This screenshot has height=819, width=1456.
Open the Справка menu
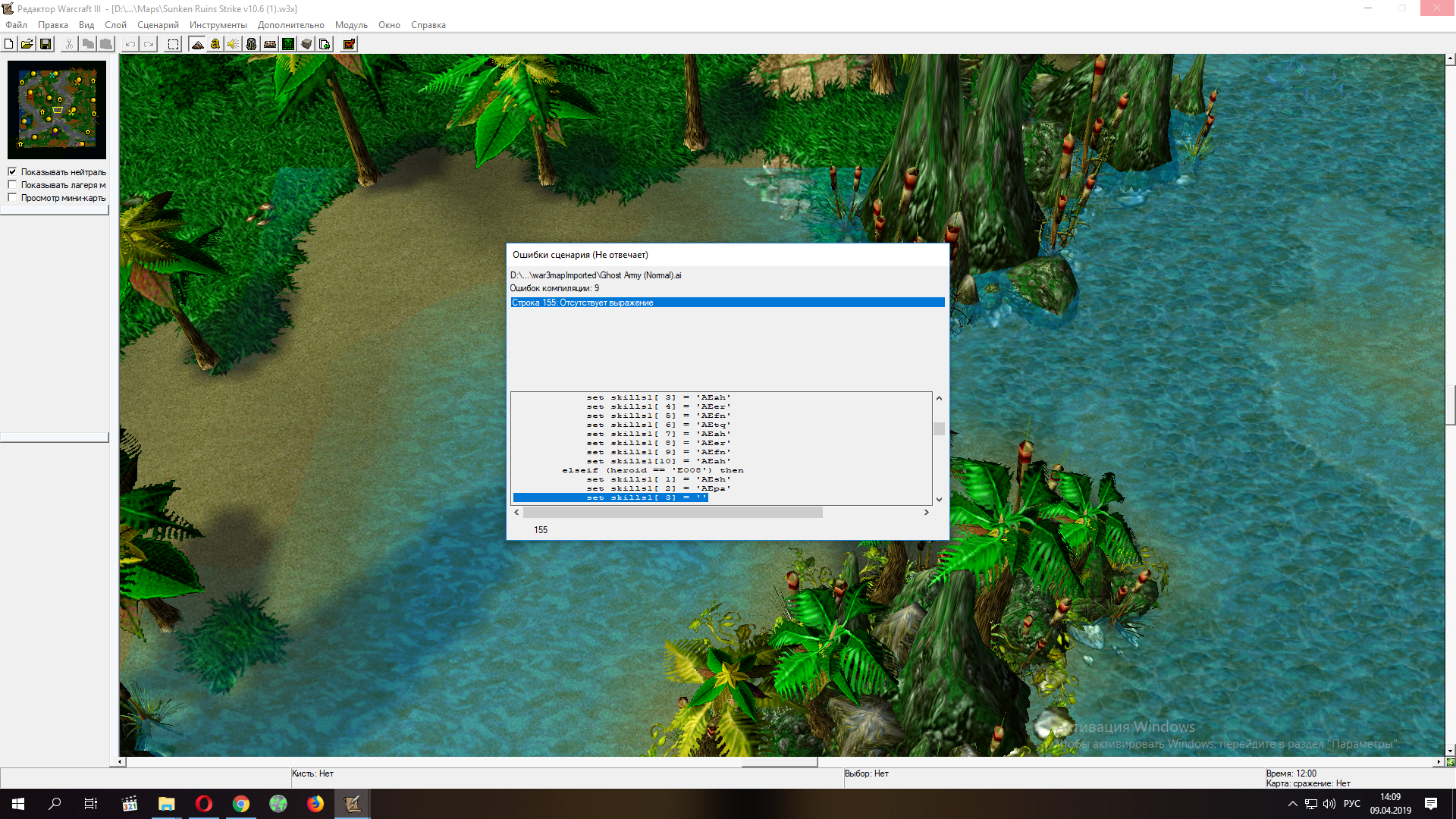[x=428, y=25]
